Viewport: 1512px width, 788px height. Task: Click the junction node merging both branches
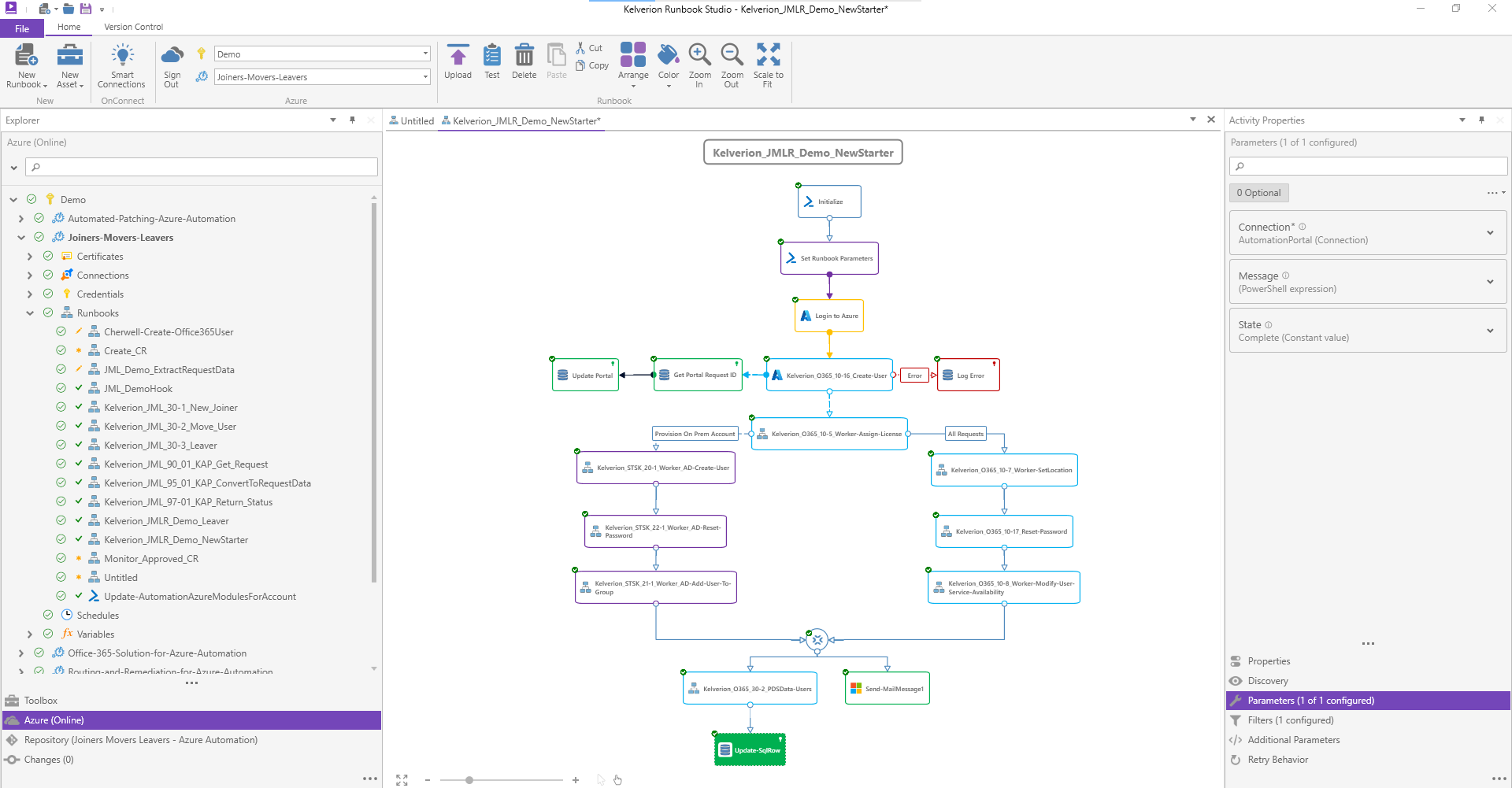pos(817,640)
